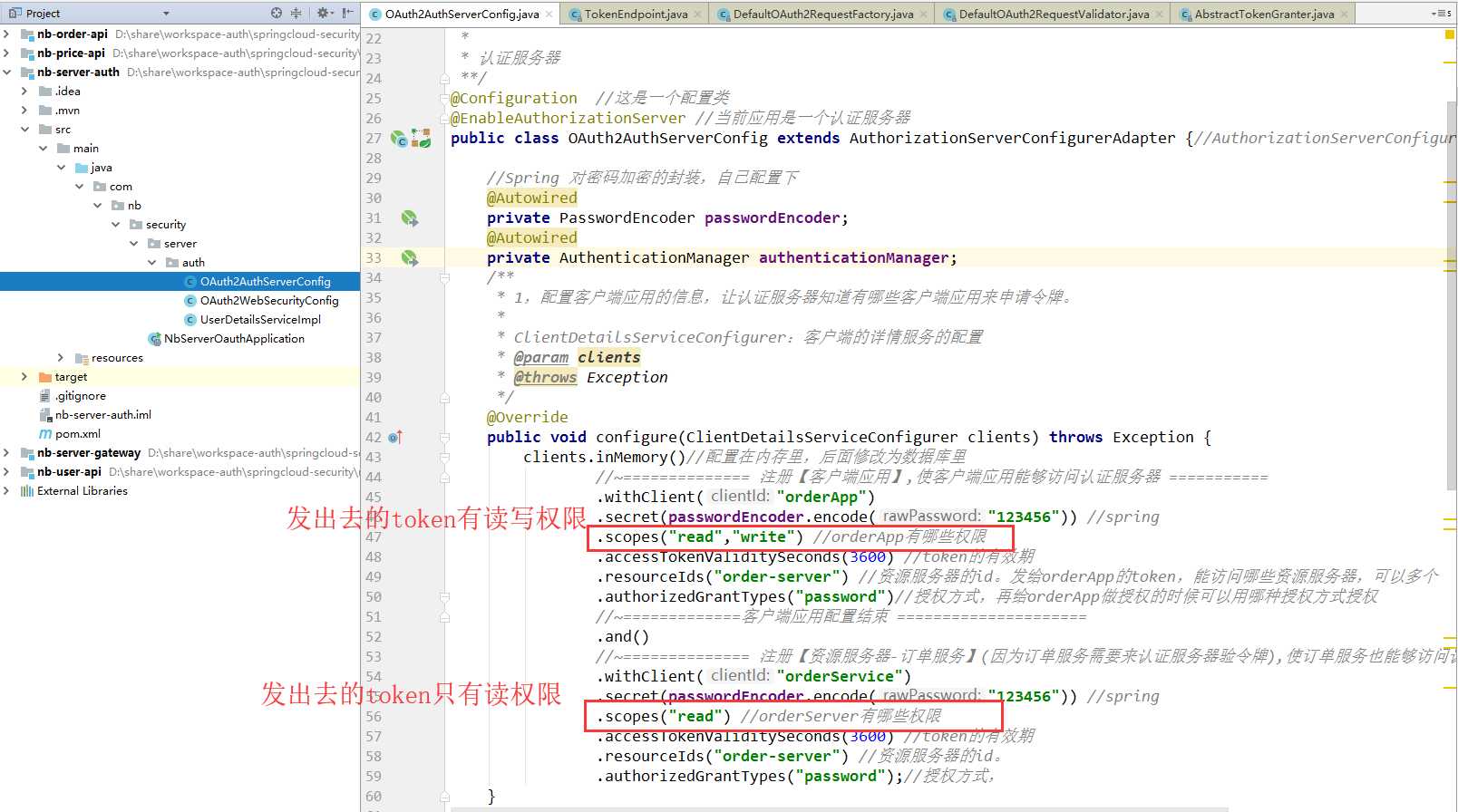Click the authenticationManager field on line 33
Viewport: 1458px width, 812px height.
point(853,257)
